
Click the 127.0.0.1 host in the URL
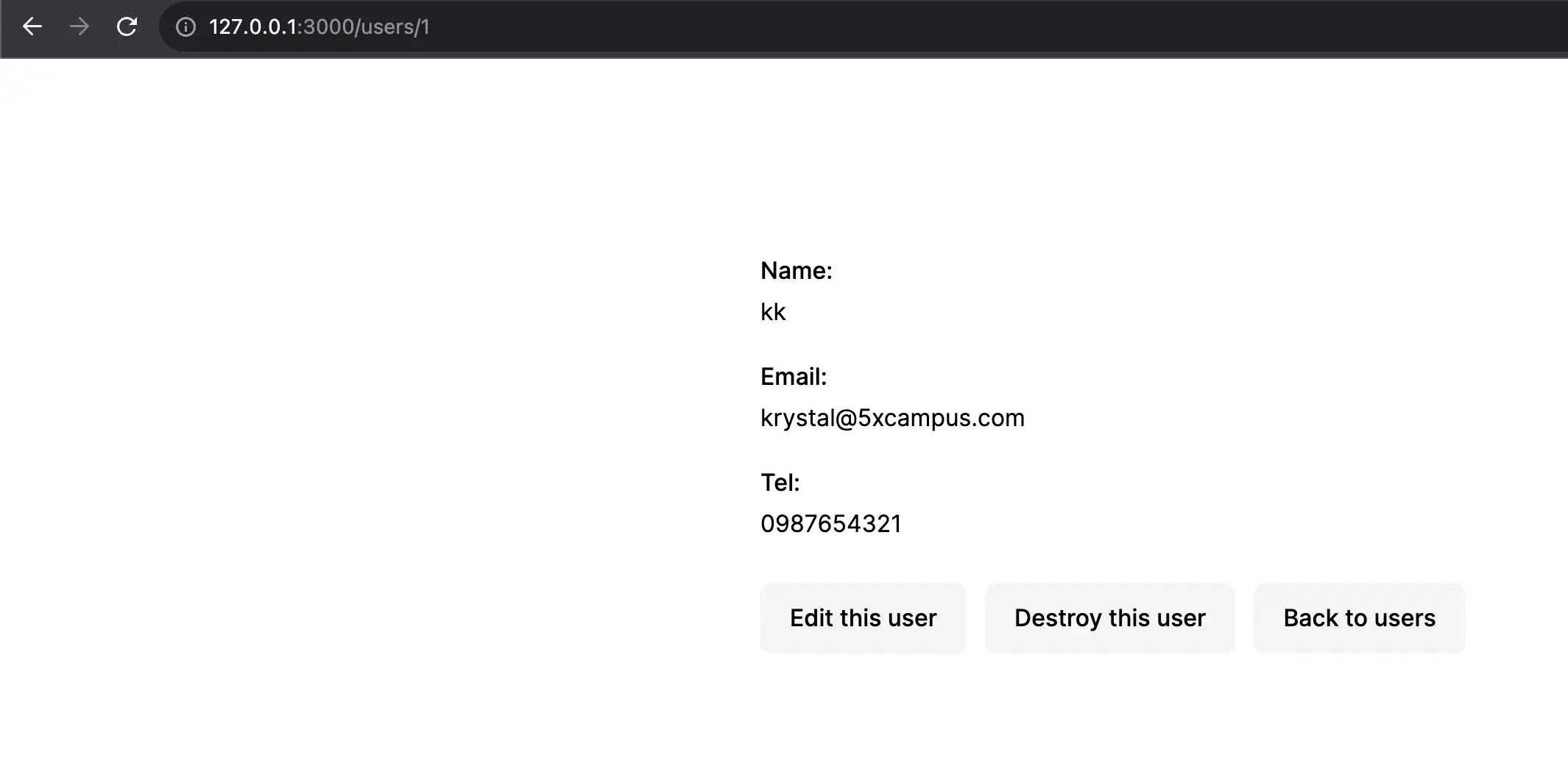[x=252, y=27]
